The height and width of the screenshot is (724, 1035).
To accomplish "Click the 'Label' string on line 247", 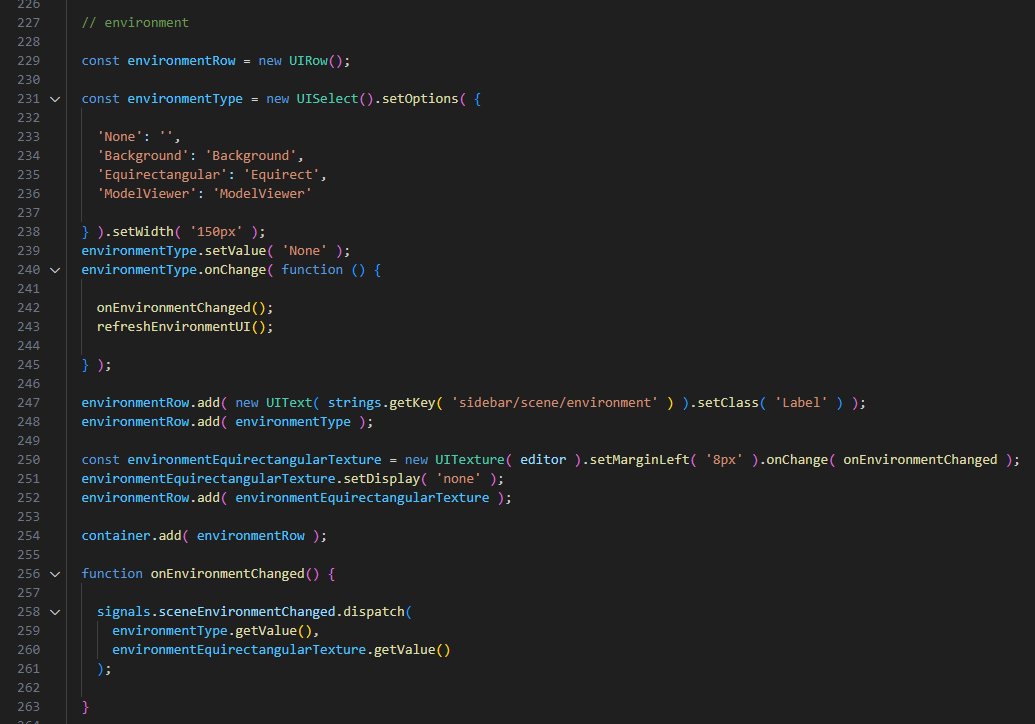I will click(x=801, y=403).
